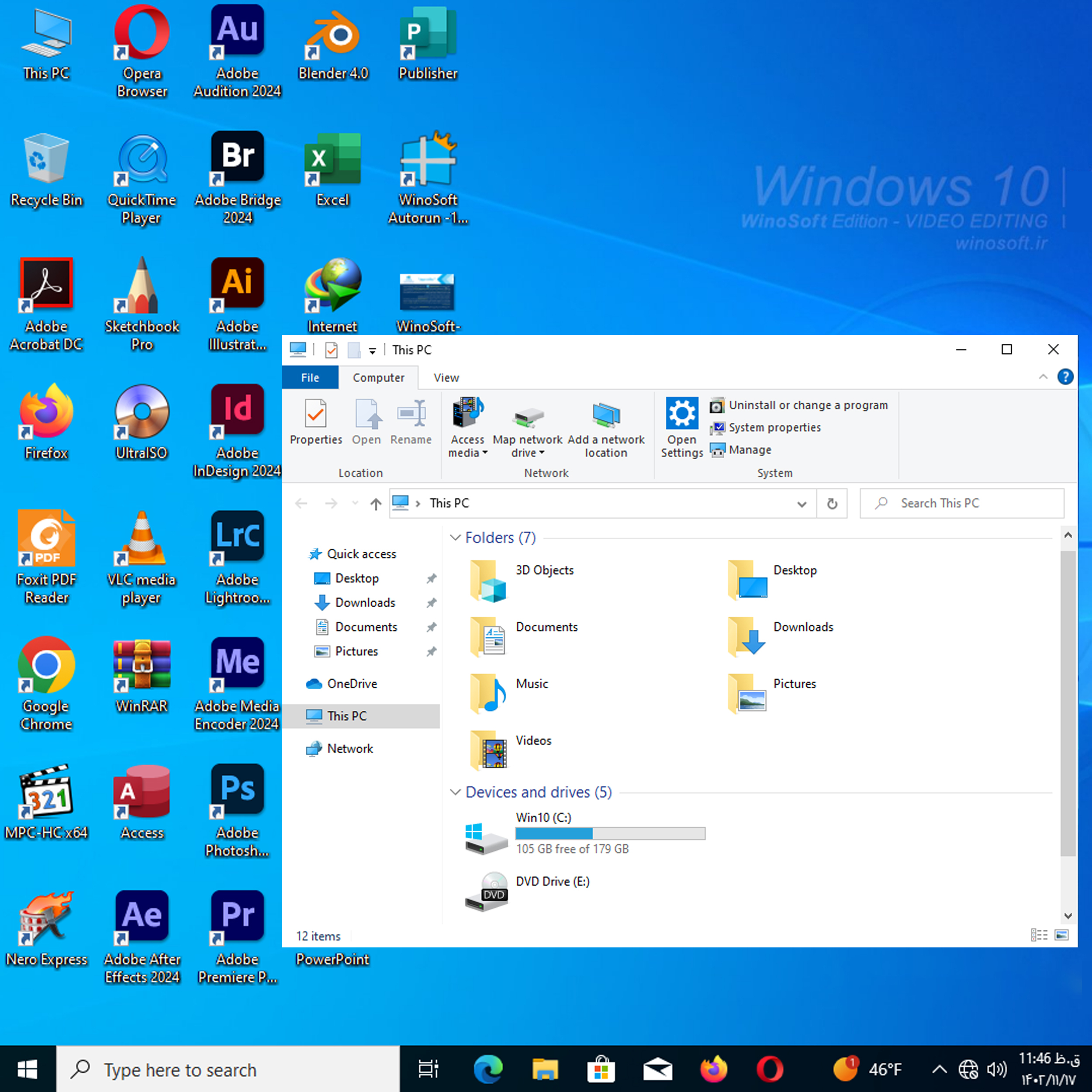1092x1092 pixels.
Task: Collapse the ribbon with the chevron
Action: 1043,377
